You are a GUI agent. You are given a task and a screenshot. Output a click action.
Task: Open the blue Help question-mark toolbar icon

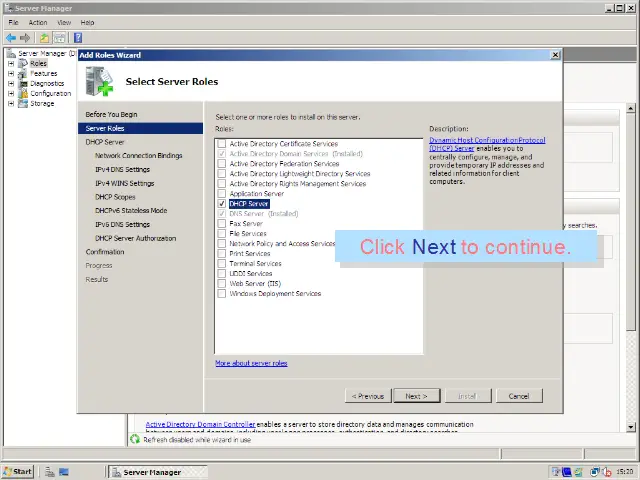(78, 38)
